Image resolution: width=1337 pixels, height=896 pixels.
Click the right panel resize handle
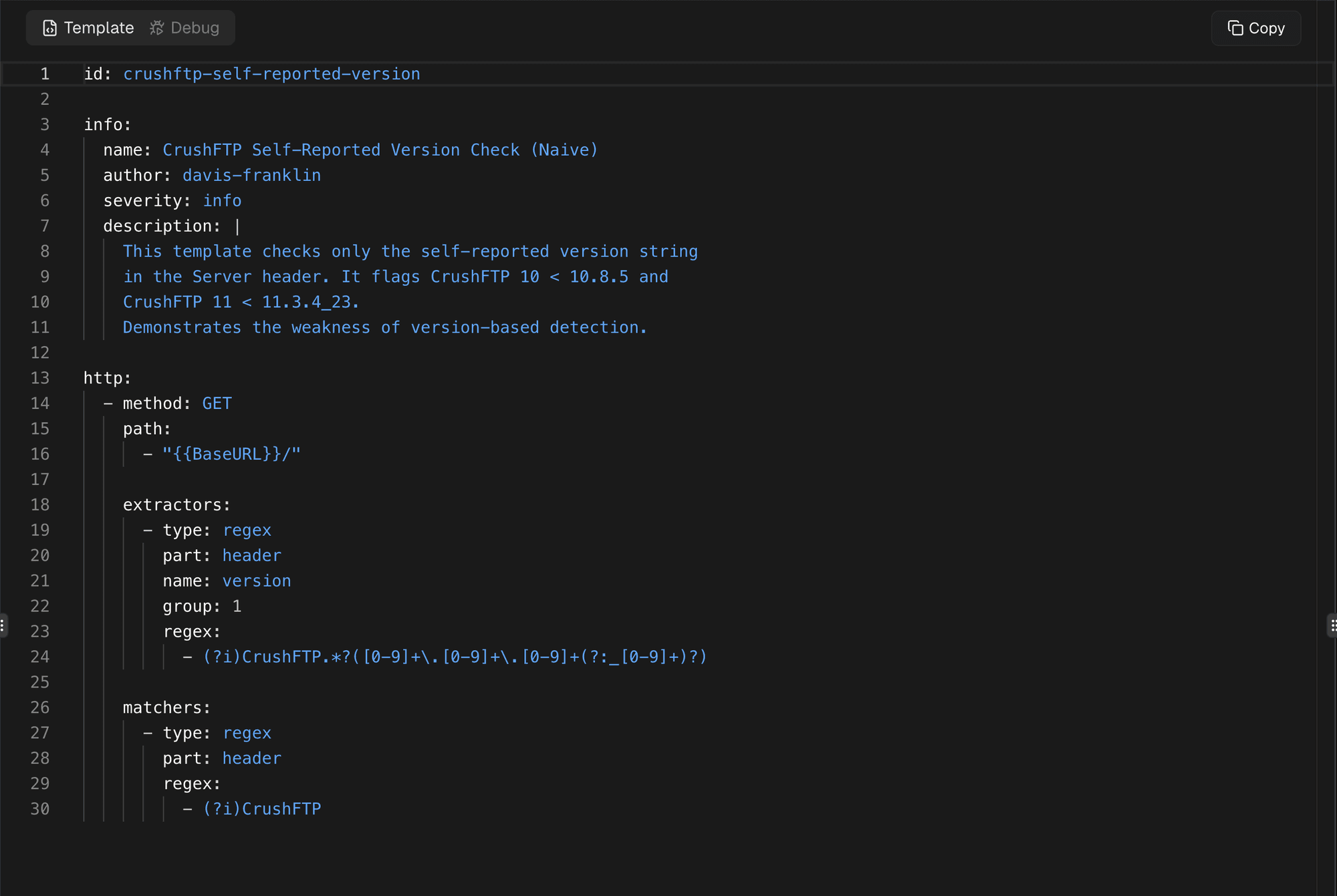(1332, 625)
